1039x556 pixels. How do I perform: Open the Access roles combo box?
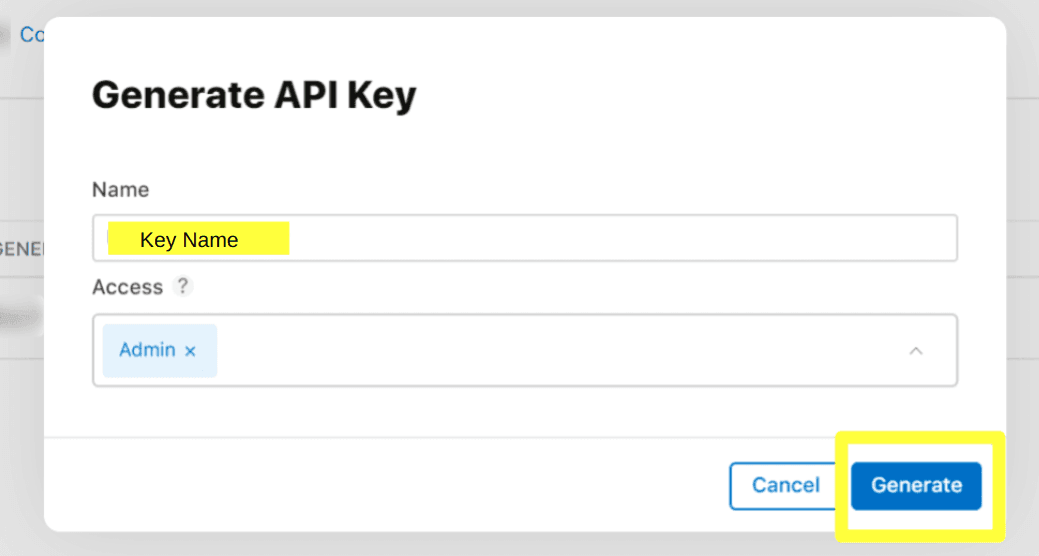click(560, 351)
